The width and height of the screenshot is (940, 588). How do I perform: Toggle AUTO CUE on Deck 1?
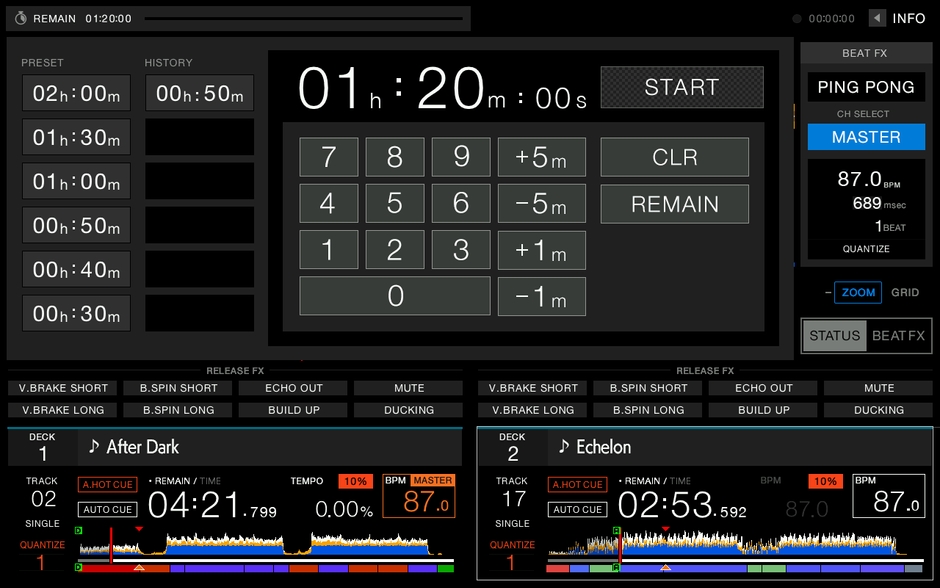click(x=107, y=508)
